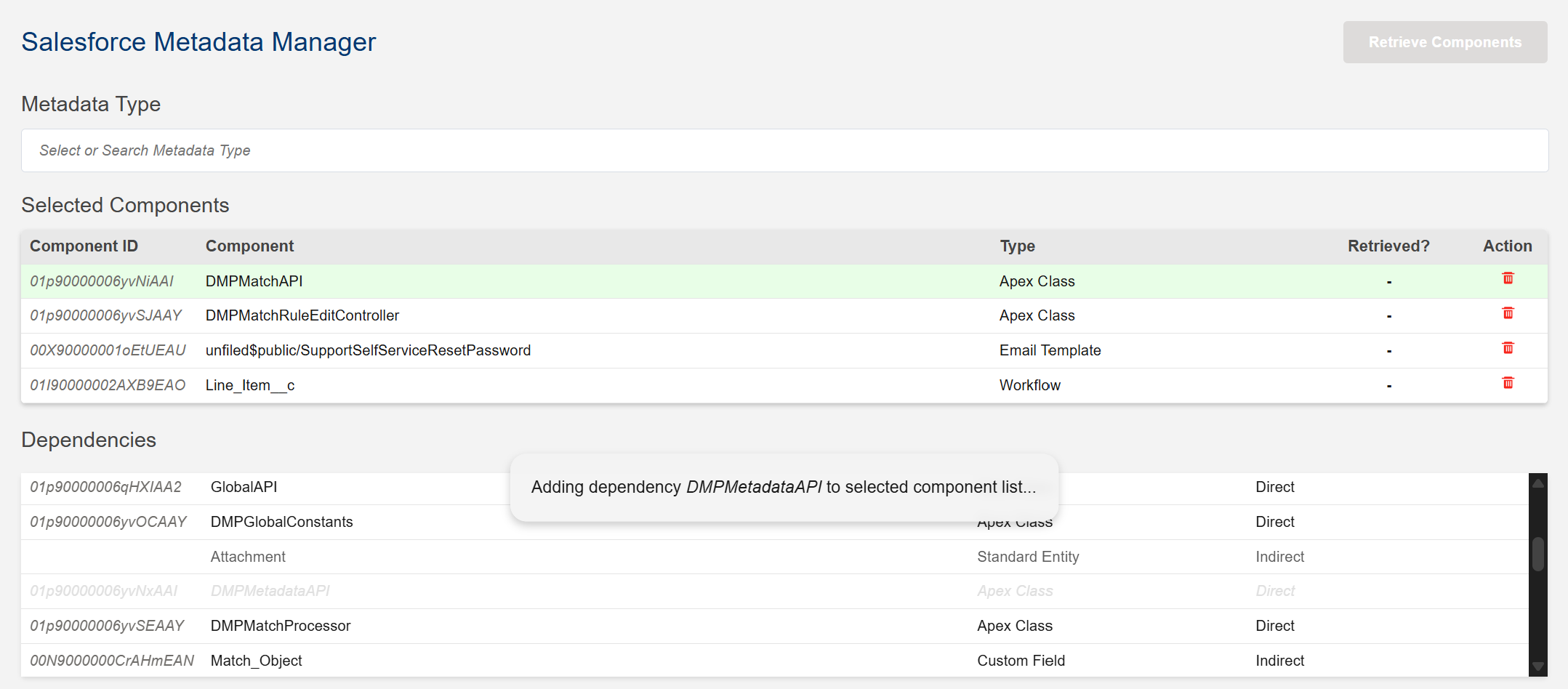Click the Component ID column header

point(84,246)
